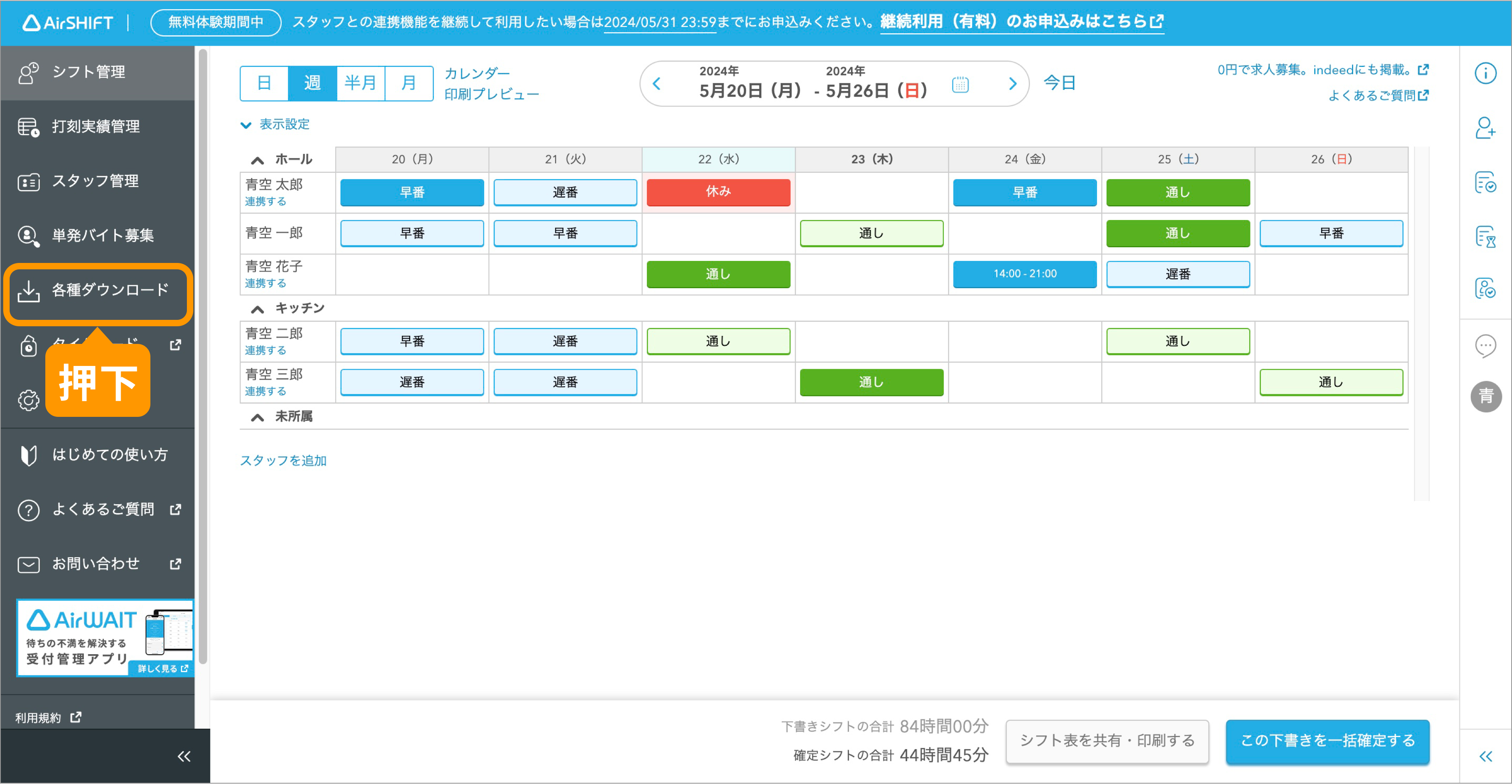Viewport: 1512px width, 784px height.
Task: Go to previous week arrow
Action: point(657,84)
